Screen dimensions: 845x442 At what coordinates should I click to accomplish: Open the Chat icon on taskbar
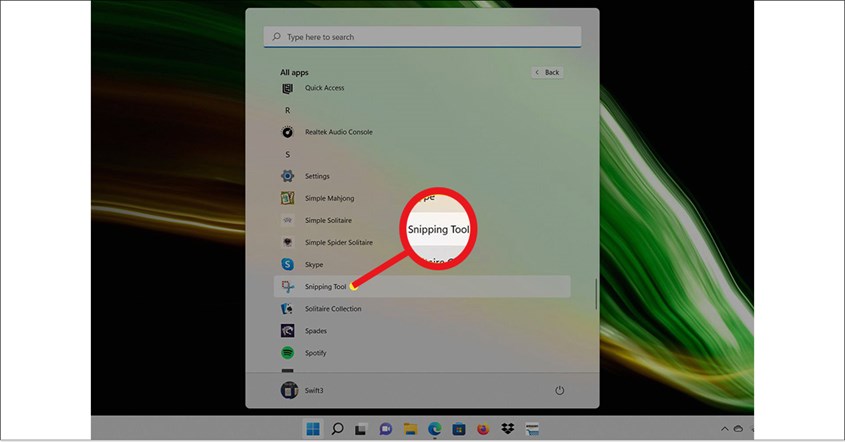[385, 429]
